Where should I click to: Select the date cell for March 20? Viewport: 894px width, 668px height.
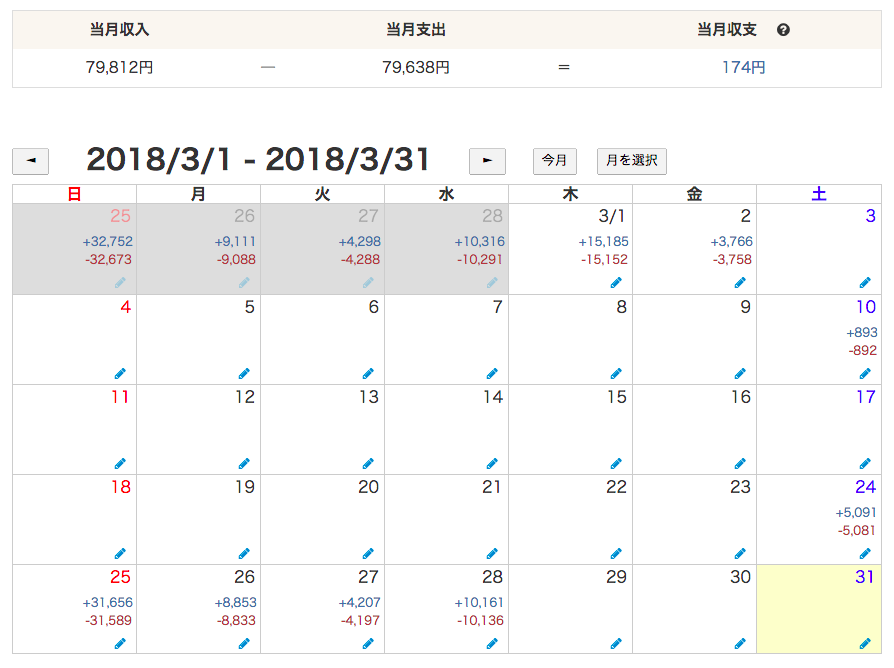tap(323, 519)
